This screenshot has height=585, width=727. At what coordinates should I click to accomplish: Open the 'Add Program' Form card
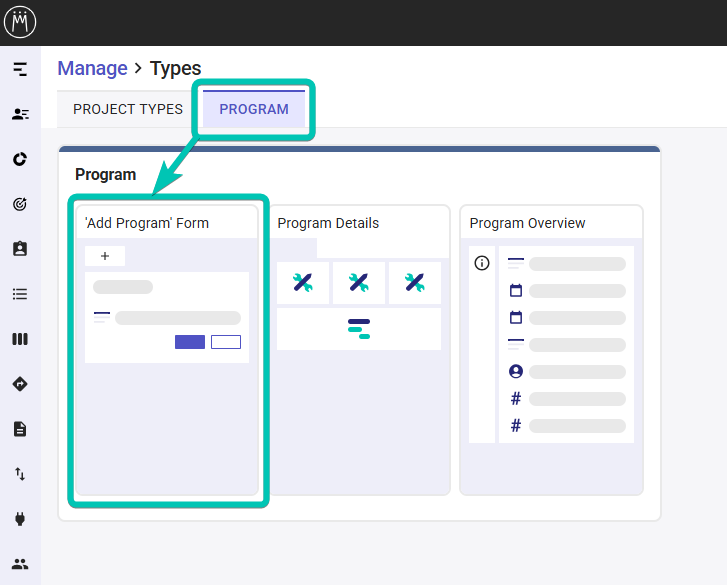pos(167,350)
